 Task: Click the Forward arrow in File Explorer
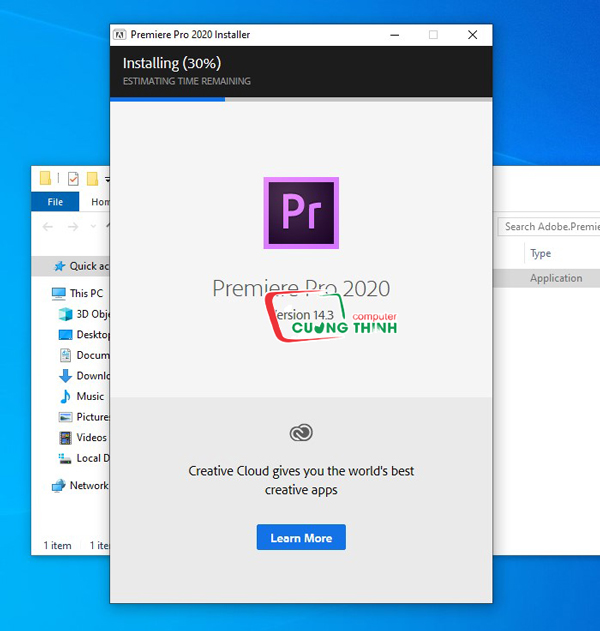(73, 227)
